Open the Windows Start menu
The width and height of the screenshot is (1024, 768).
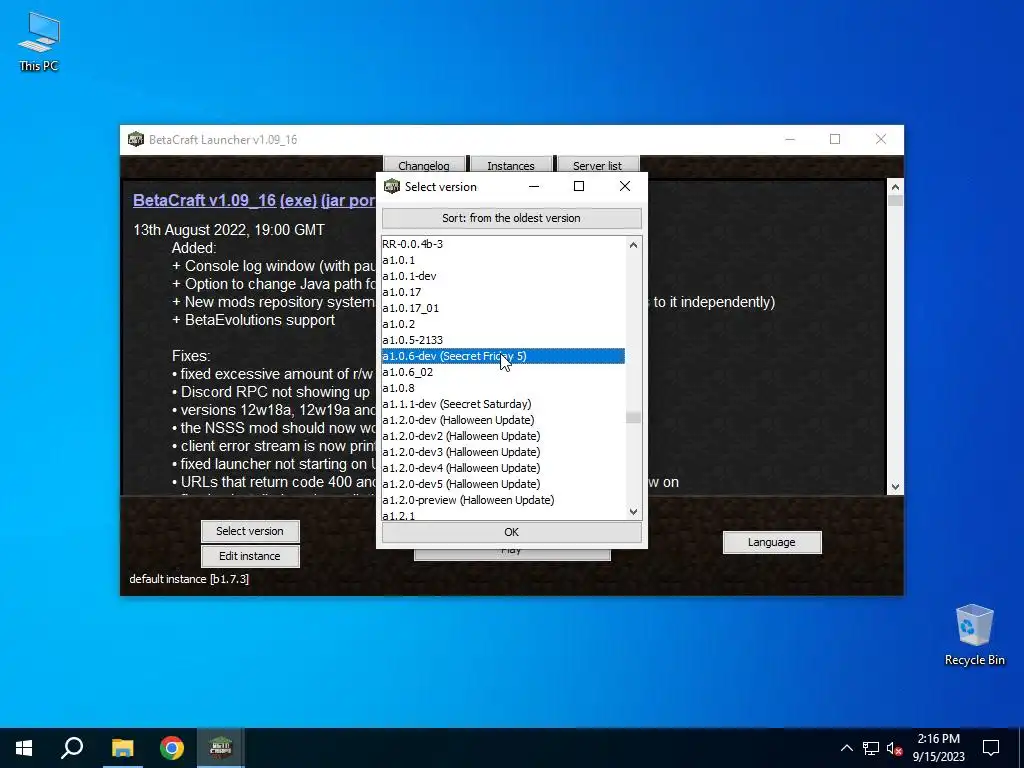(24, 748)
